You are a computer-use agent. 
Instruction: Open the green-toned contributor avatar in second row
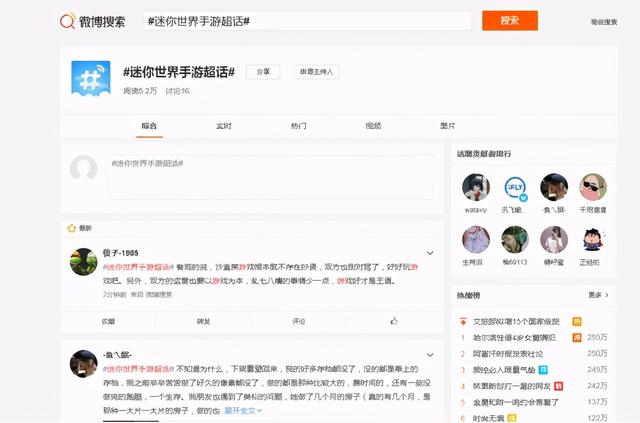pyautogui.click(x=515, y=239)
